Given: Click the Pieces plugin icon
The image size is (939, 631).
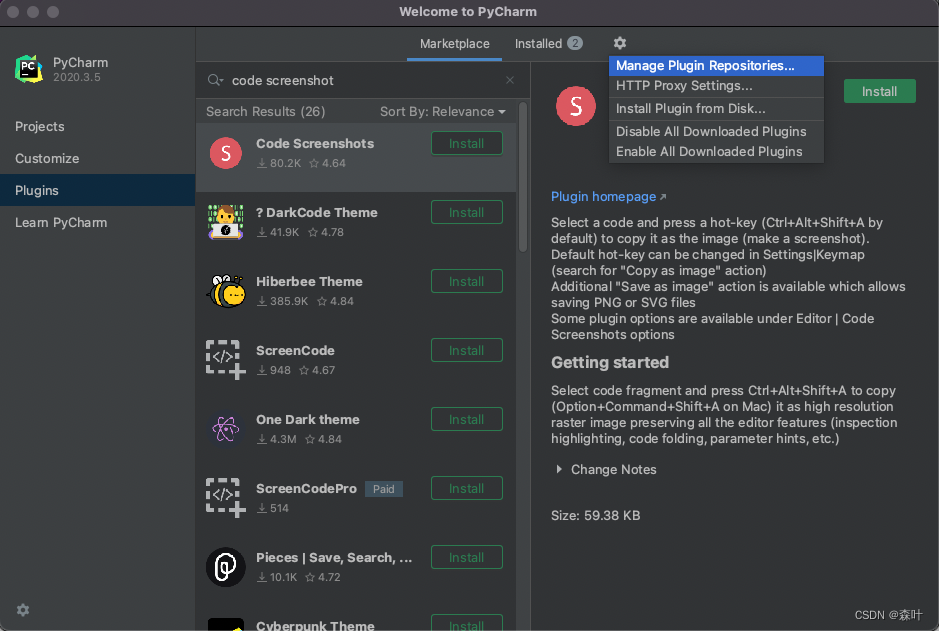Looking at the screenshot, I should (x=226, y=567).
